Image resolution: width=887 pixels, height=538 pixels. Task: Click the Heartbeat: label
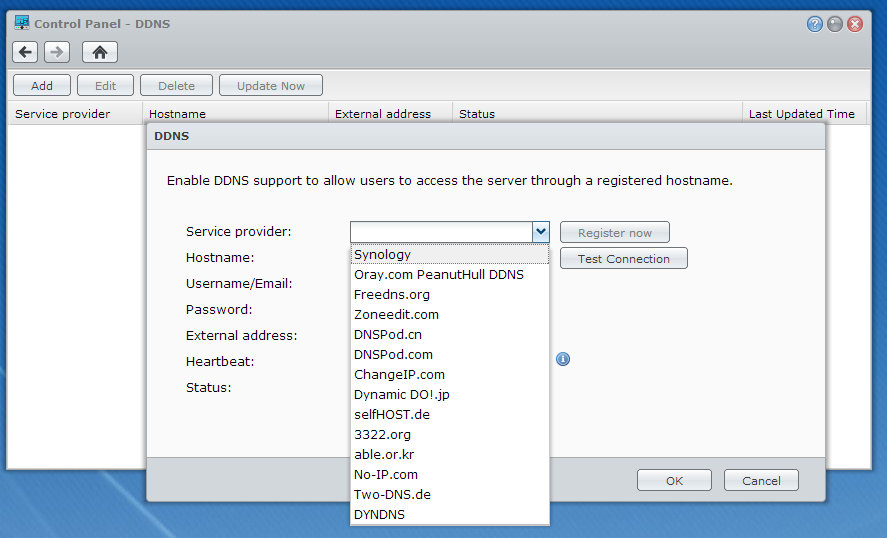(x=220, y=361)
